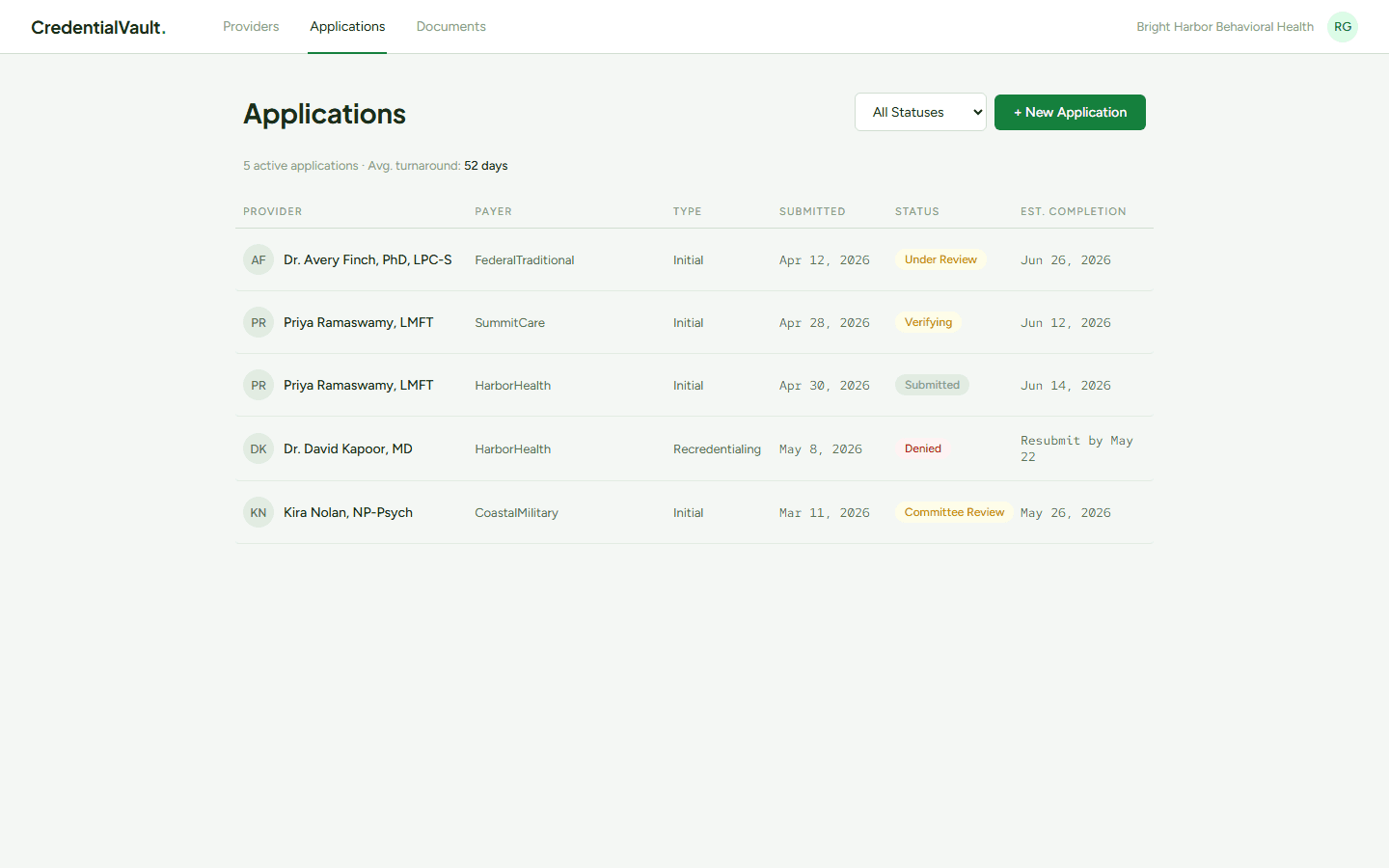The width and height of the screenshot is (1389, 868).
Task: Click PR avatar in the Apr 30 HarborHealth row
Action: 259,385
